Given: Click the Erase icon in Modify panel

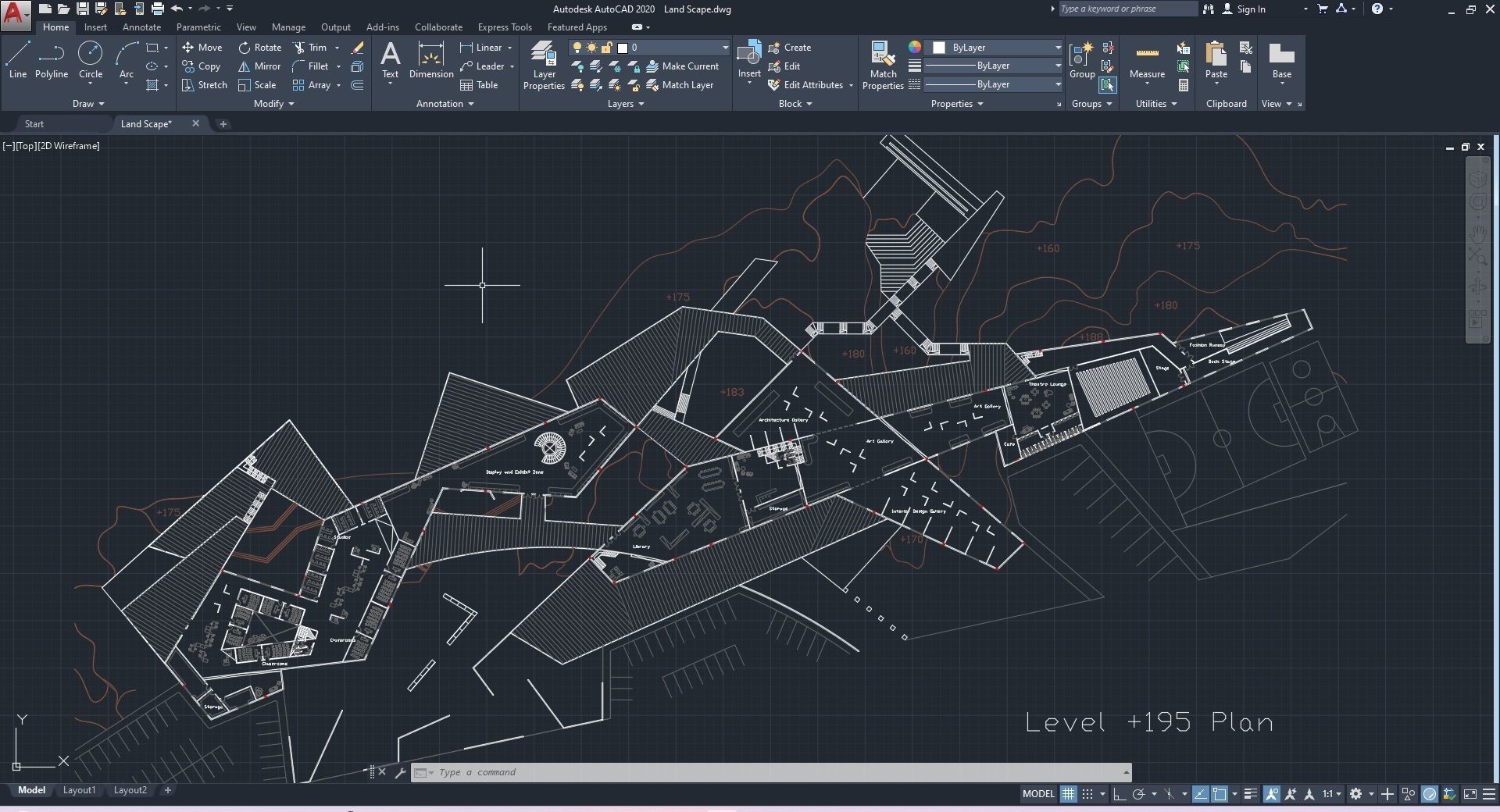Looking at the screenshot, I should pos(358,48).
